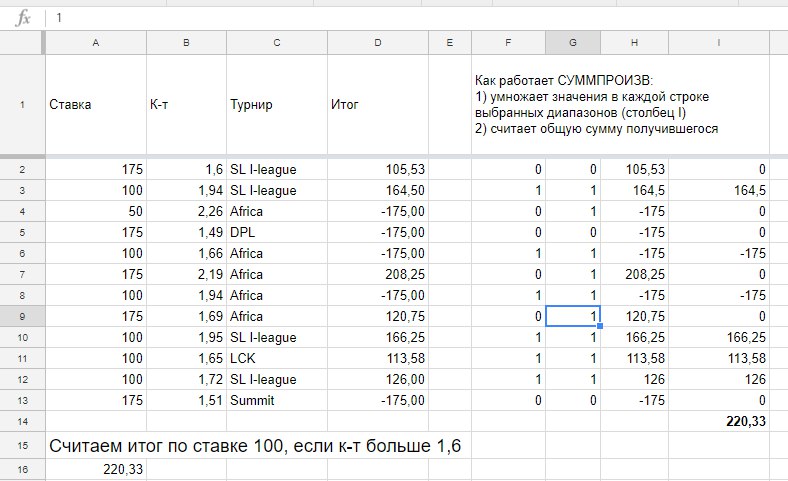The height and width of the screenshot is (481, 788).
Task: Click cell 113,58 in column D
Action: click(378, 358)
